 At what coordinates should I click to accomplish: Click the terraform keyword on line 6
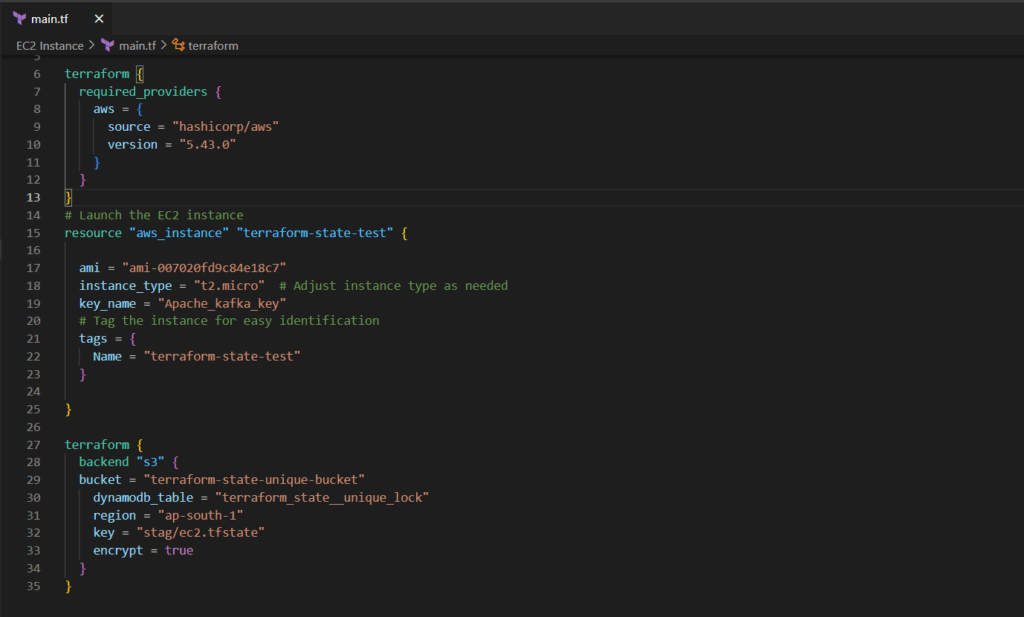[x=97, y=74]
